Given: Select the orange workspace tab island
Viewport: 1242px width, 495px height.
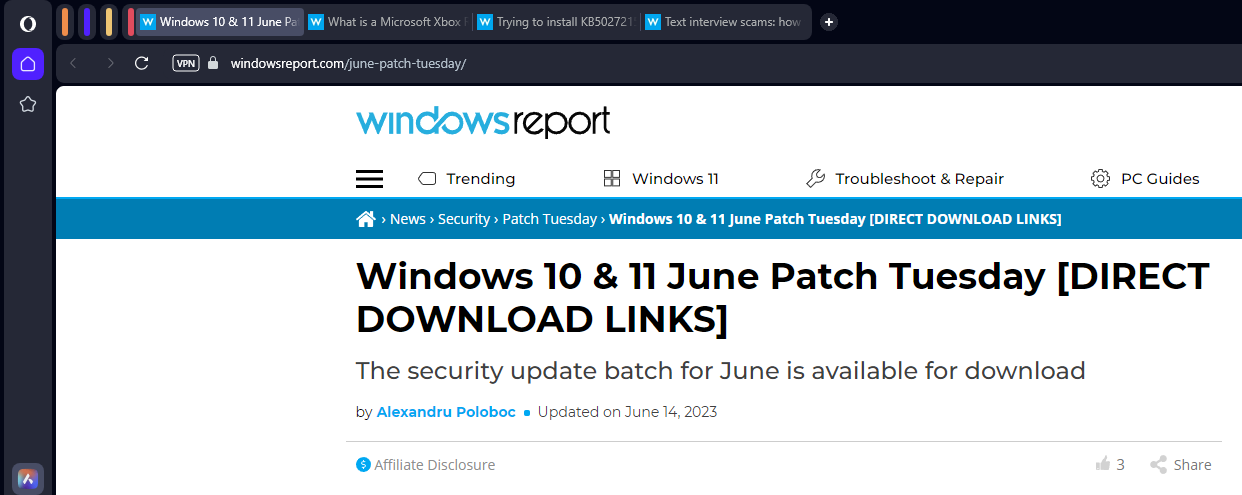Looking at the screenshot, I should pos(65,21).
